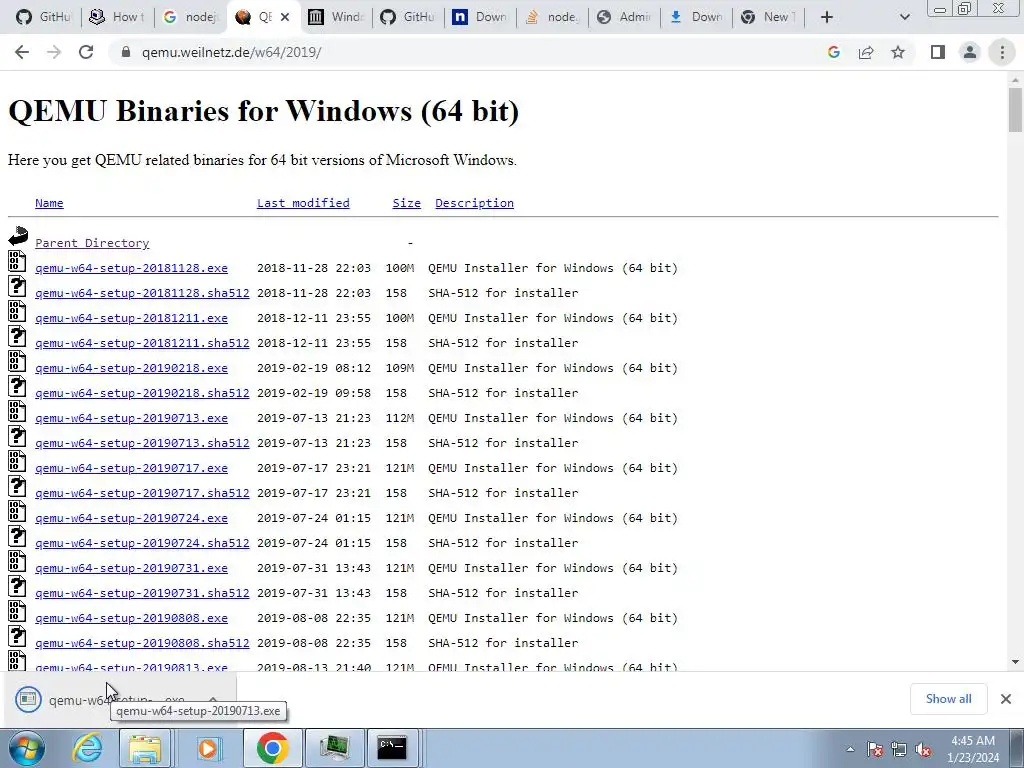Sort listing by Name
This screenshot has width=1024, height=768.
[49, 203]
